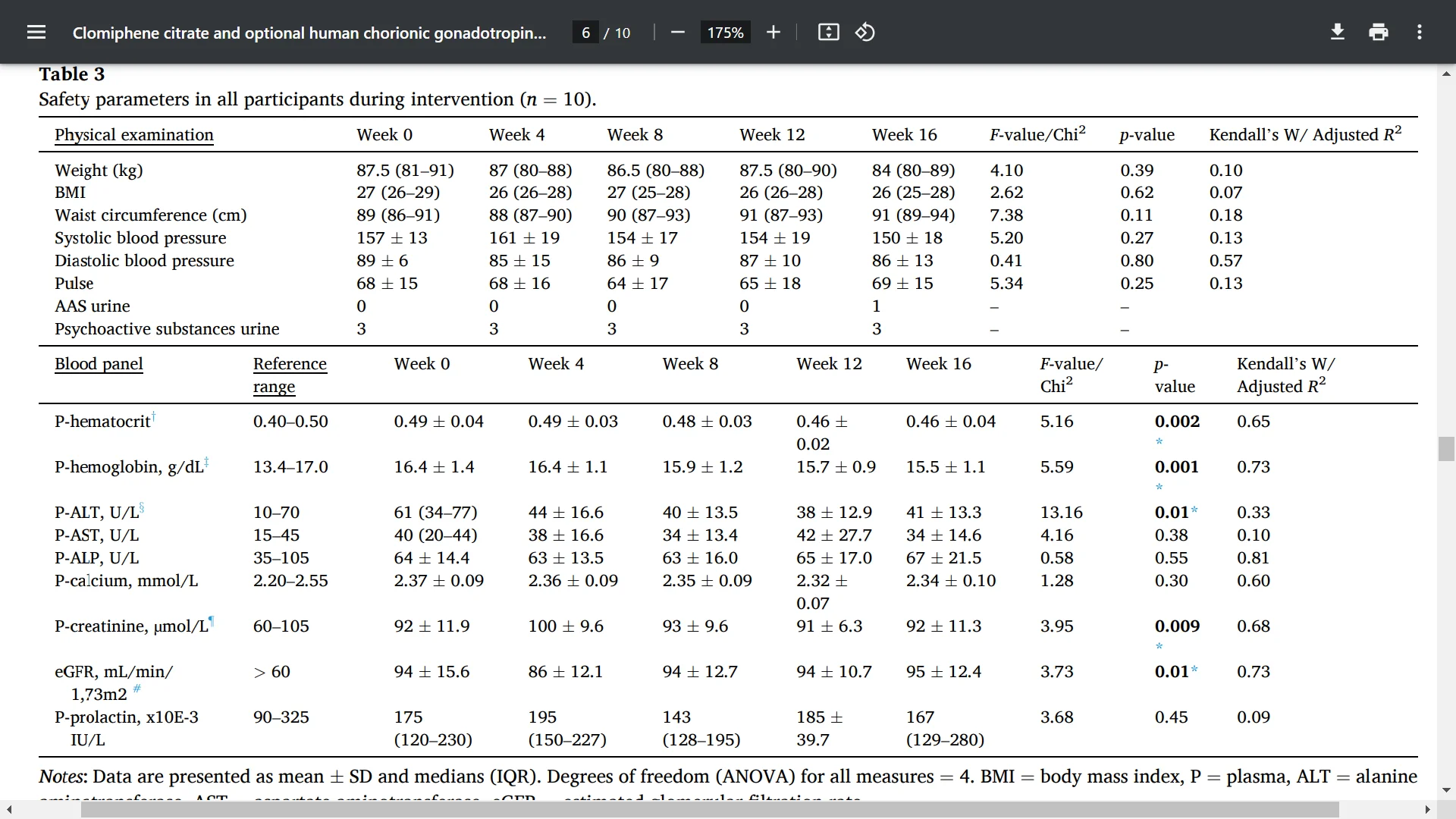Click bold p-value '0.009'
1456x819 pixels.
1178,626
